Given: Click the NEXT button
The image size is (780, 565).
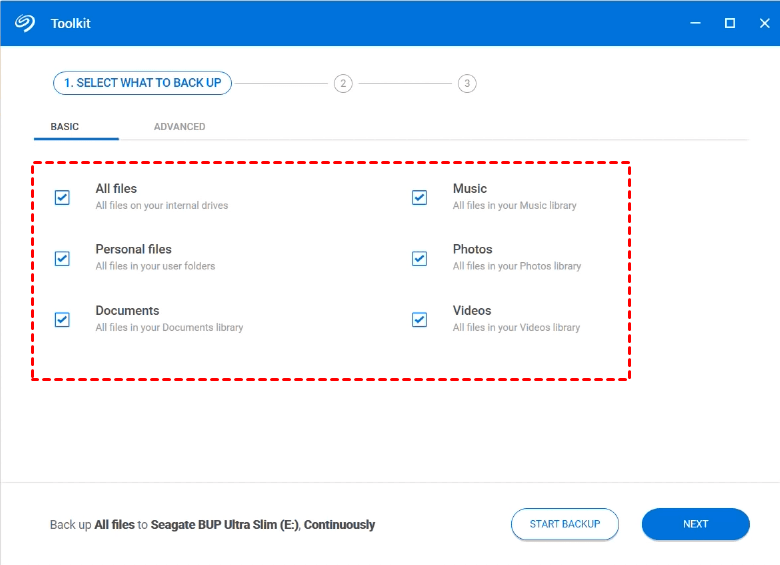Looking at the screenshot, I should (x=695, y=524).
